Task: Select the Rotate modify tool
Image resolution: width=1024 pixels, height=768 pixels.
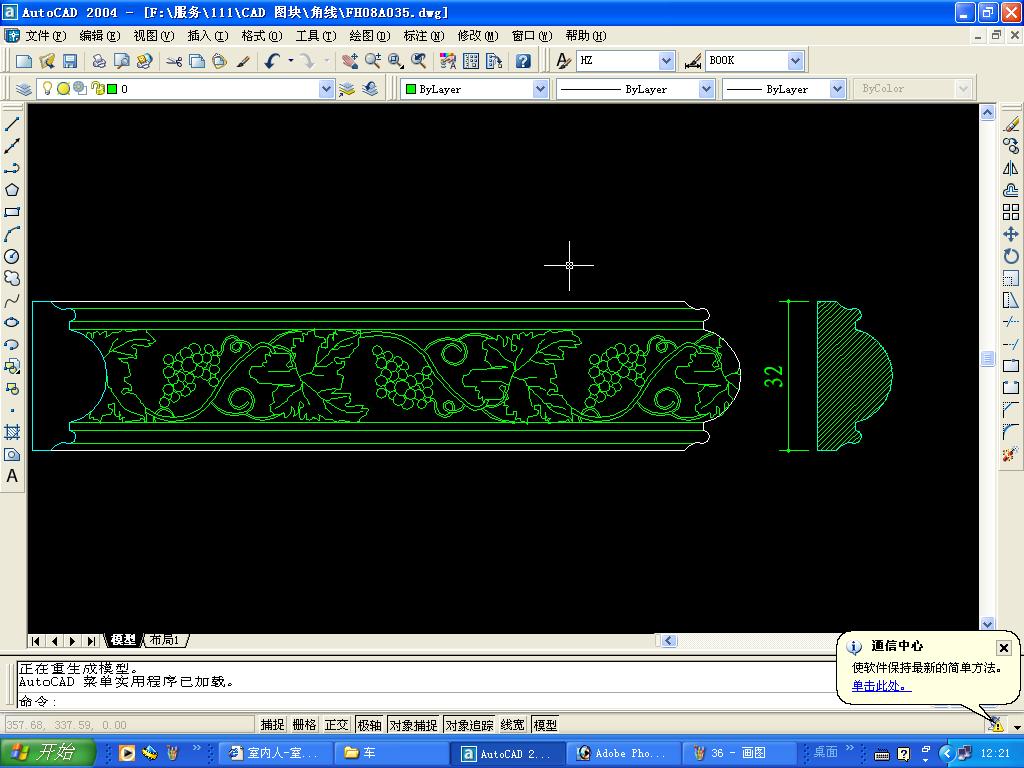Action: coord(1010,256)
